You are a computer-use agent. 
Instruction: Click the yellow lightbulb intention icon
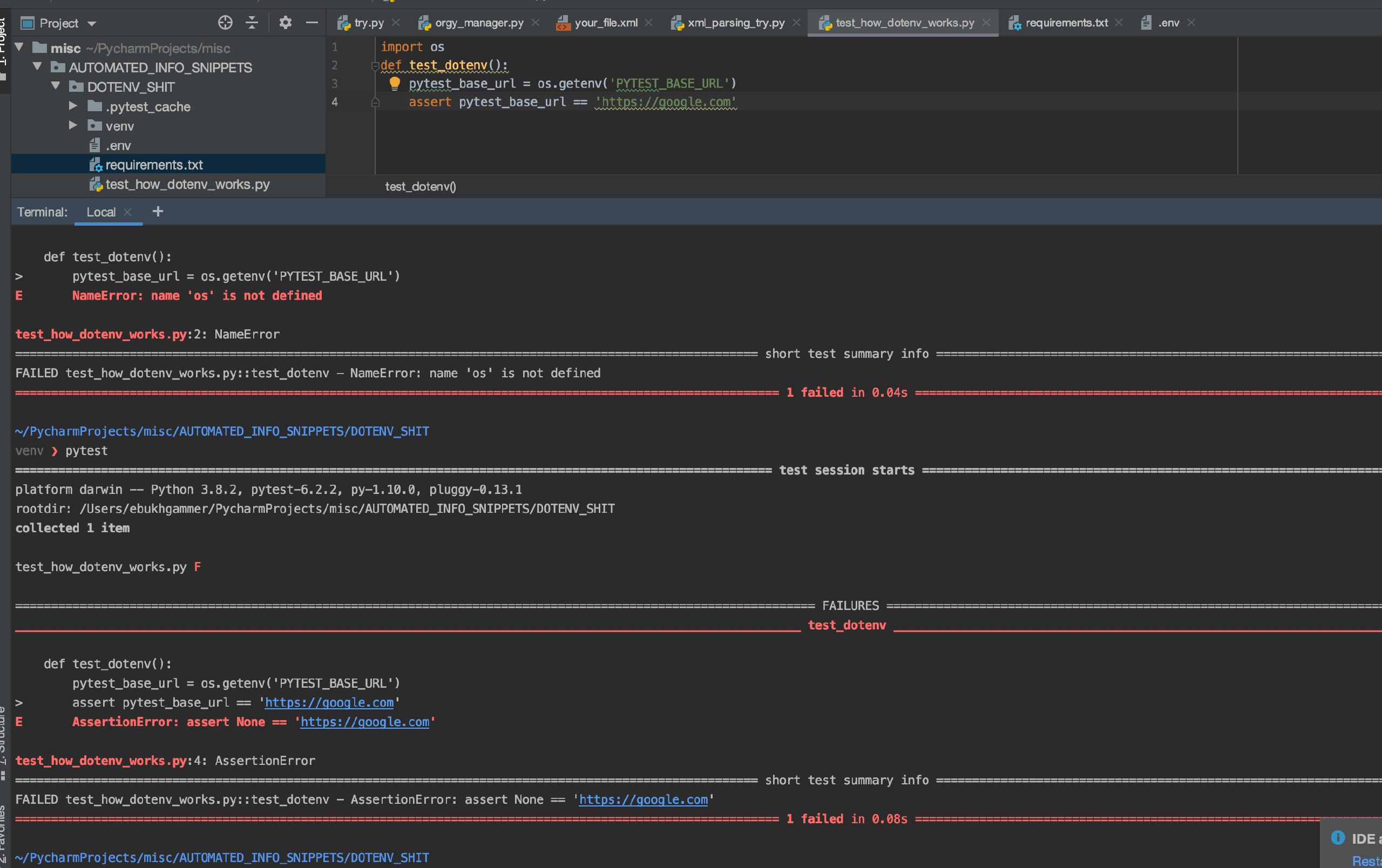pyautogui.click(x=394, y=84)
